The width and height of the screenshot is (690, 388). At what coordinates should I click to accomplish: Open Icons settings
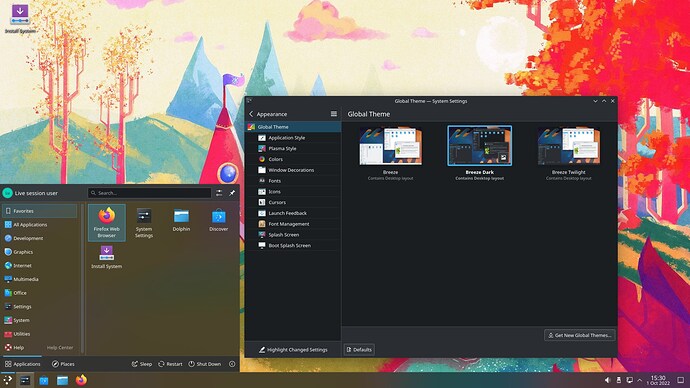pos(293,191)
